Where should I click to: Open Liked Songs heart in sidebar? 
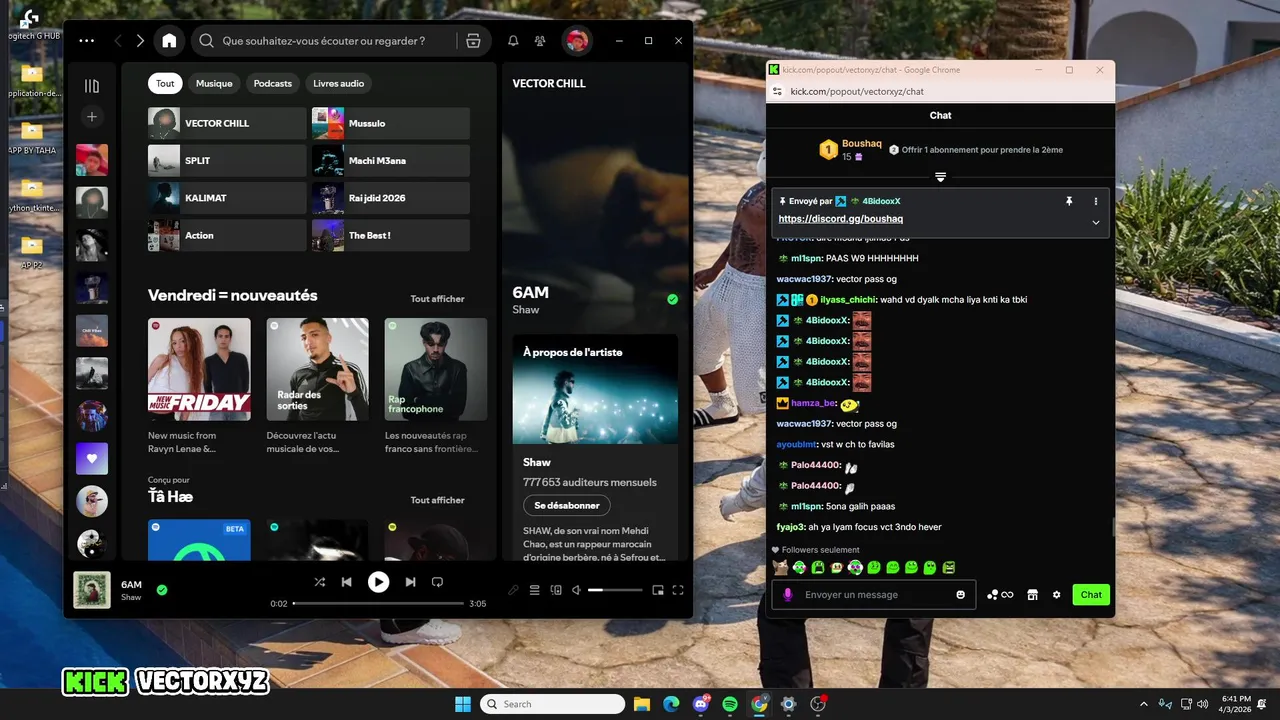(92, 458)
